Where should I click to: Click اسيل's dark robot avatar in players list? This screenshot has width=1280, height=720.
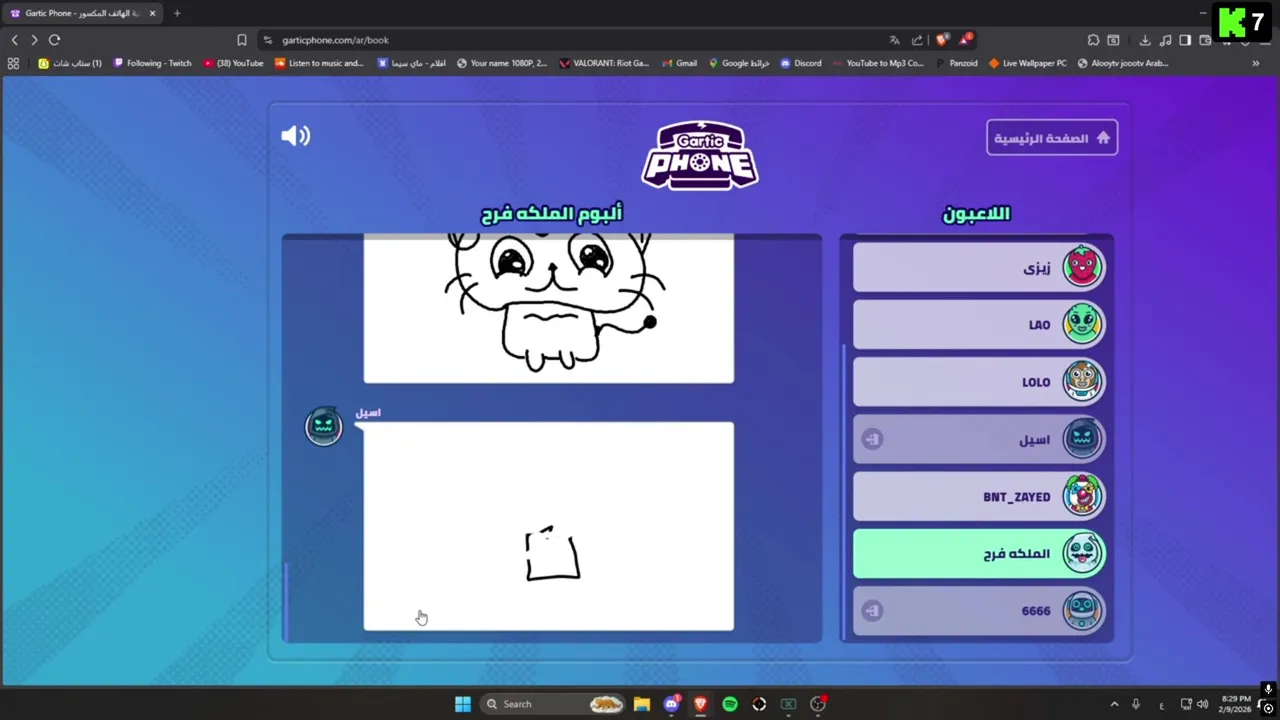[x=1082, y=438]
